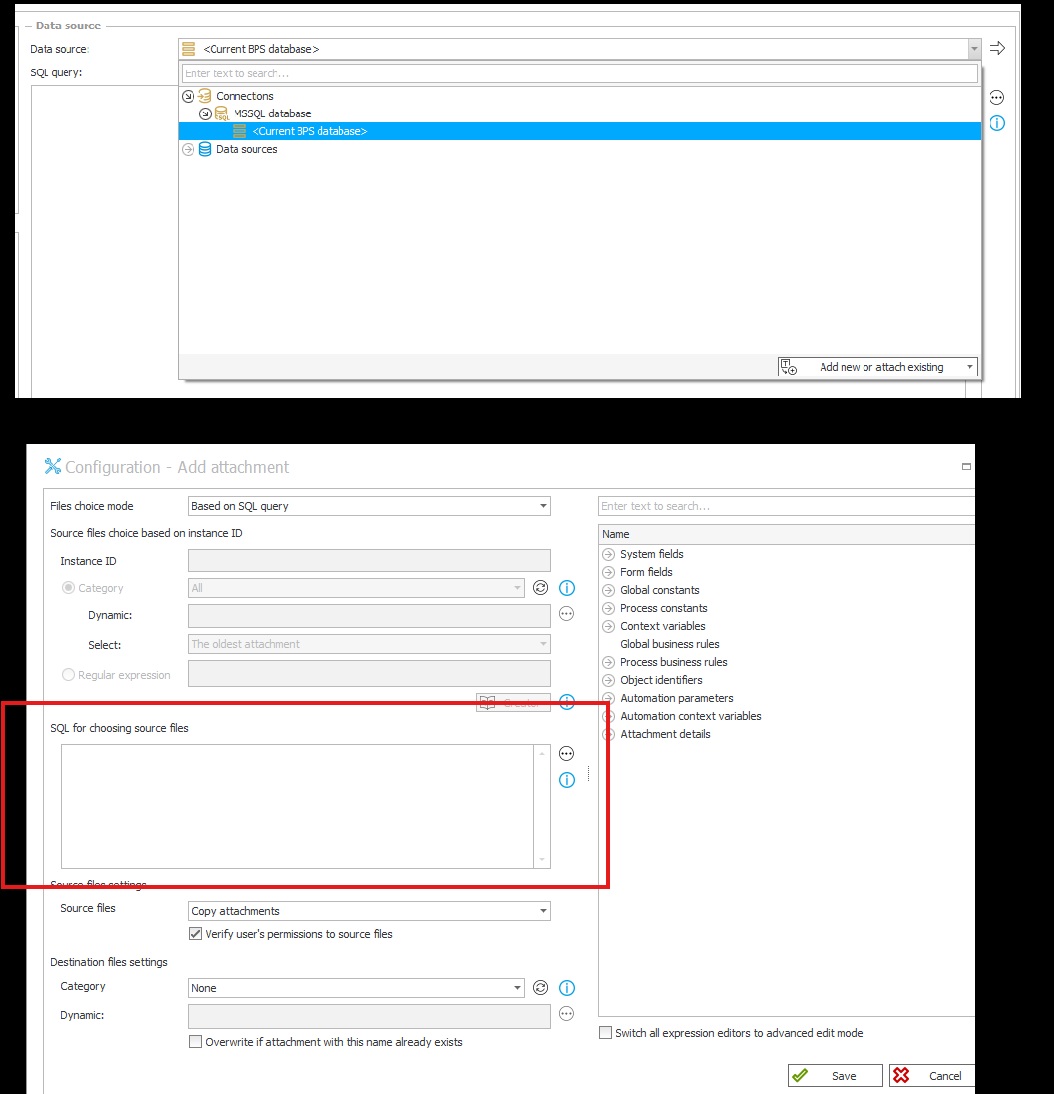Click info icon next to destination Category None

tap(567, 988)
